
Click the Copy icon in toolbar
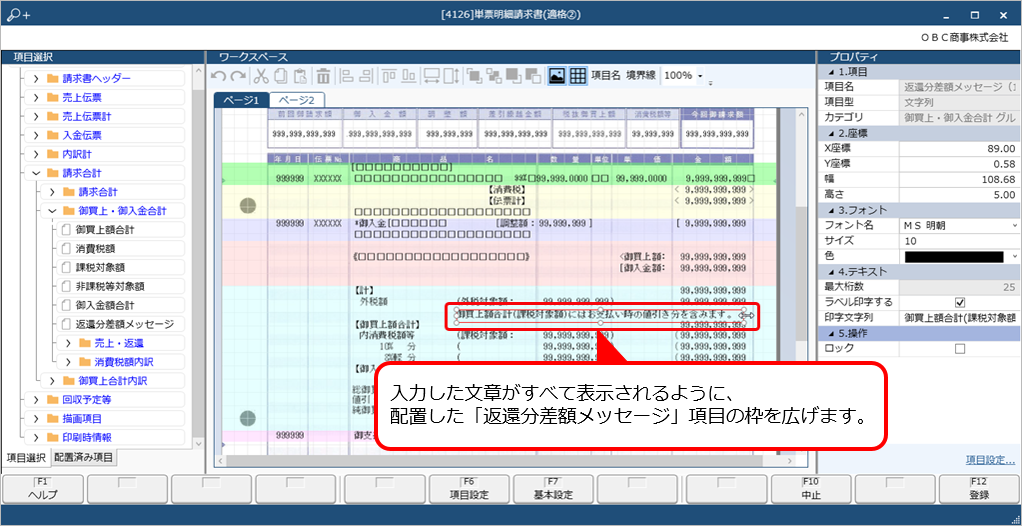coord(280,76)
